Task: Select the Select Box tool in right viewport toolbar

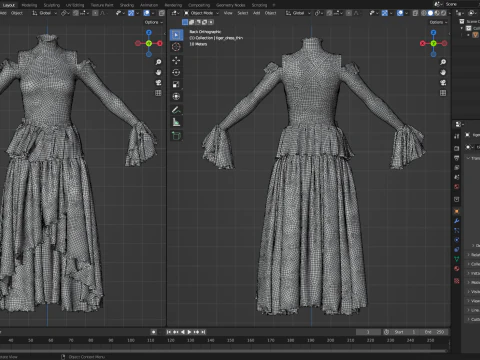Action: 176,35
